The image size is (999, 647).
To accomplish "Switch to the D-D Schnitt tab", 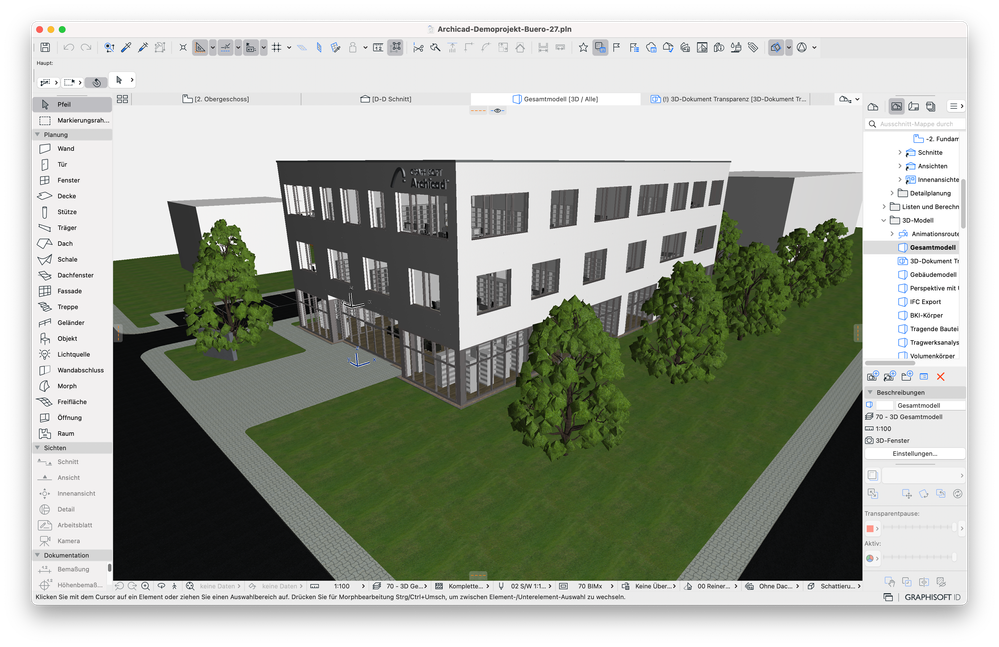I will coord(386,99).
